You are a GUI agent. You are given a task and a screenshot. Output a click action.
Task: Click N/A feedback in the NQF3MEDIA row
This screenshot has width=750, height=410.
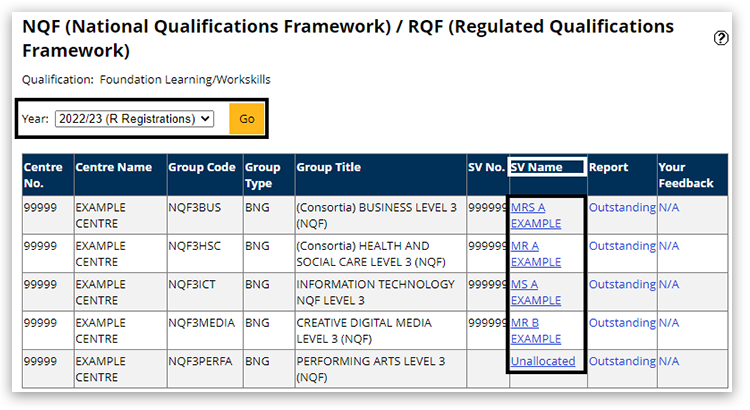668,323
